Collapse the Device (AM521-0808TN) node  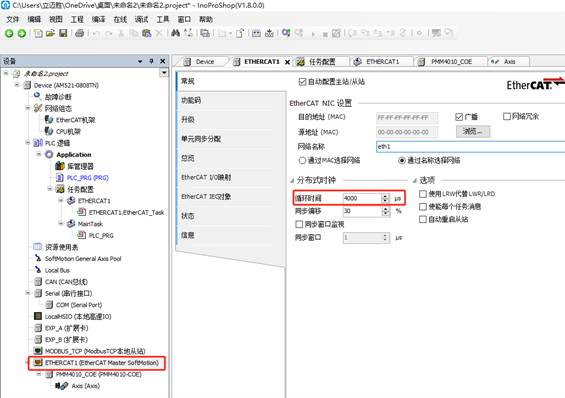click(x=17, y=85)
